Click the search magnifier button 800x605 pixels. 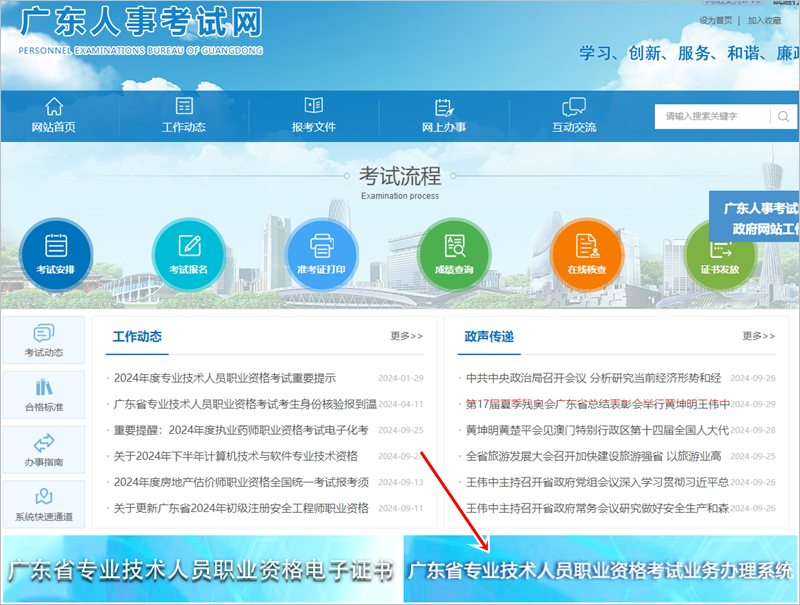pyautogui.click(x=784, y=117)
